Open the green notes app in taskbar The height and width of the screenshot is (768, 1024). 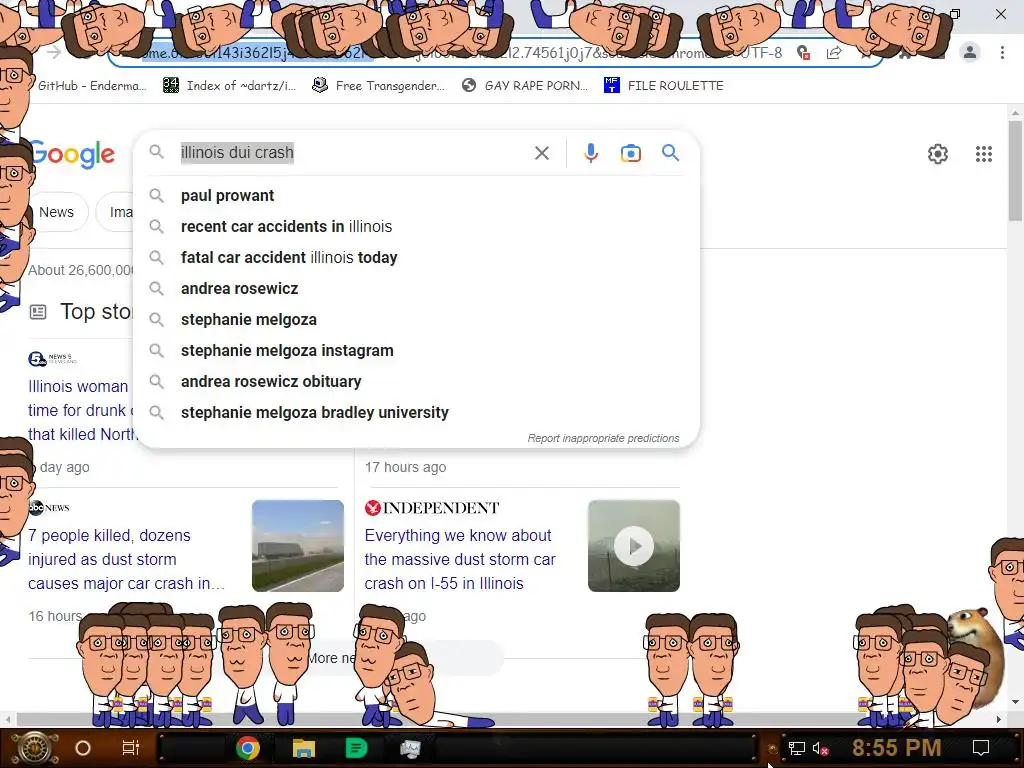[356, 748]
